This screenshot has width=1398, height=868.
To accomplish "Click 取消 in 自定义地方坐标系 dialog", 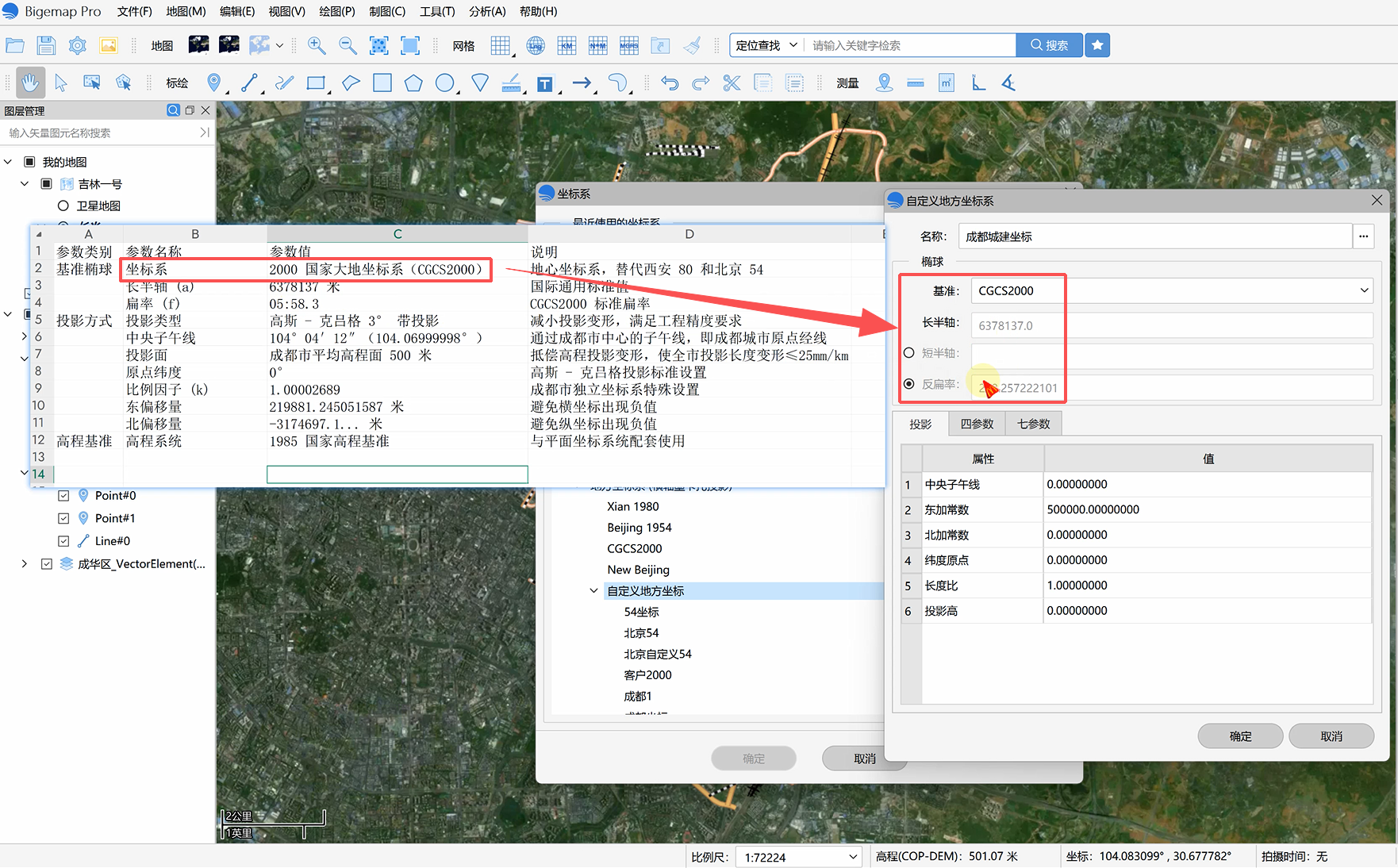I will 1331,736.
